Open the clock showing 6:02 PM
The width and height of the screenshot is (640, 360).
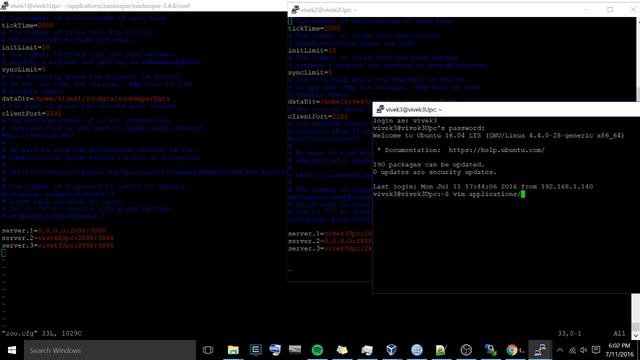tap(619, 350)
